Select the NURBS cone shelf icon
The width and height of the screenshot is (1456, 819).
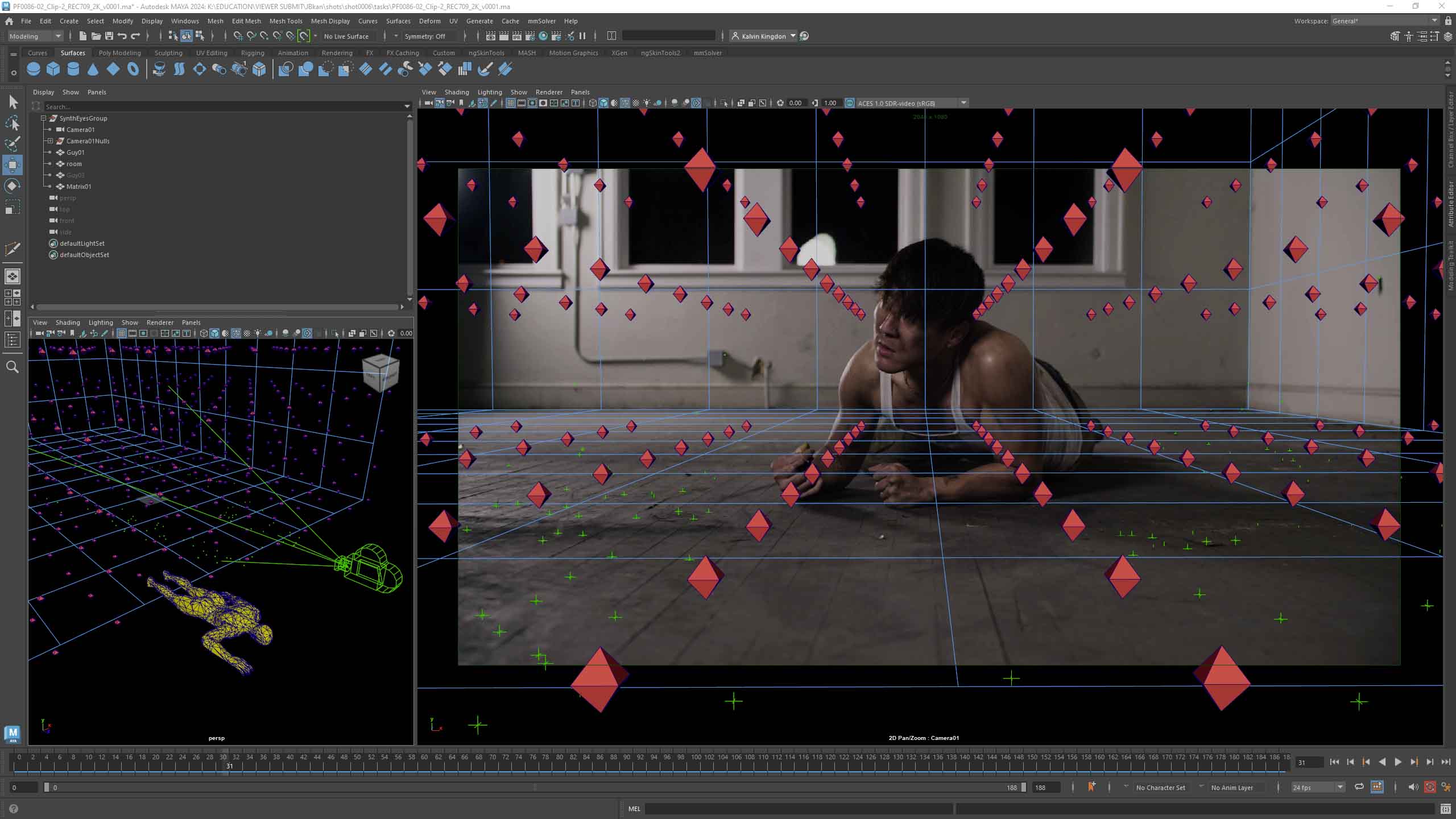[93, 69]
